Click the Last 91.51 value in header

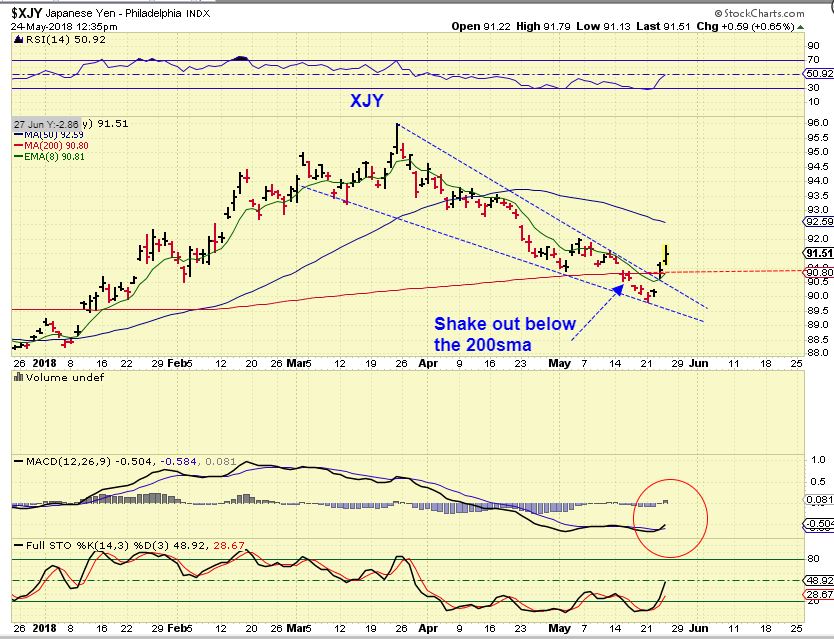coord(663,26)
